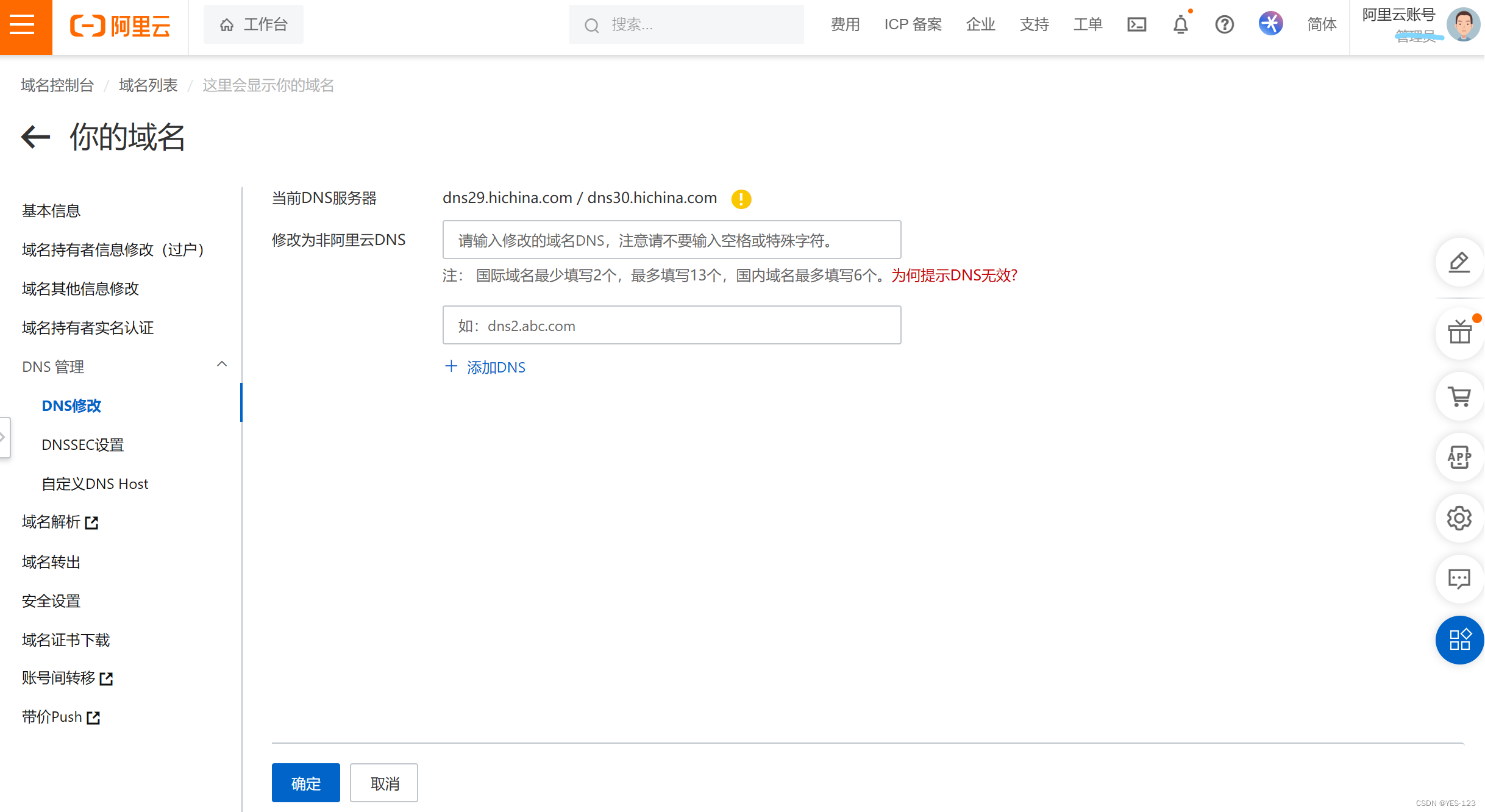Open the 简体 language selector
The image size is (1485, 812).
(x=1321, y=25)
